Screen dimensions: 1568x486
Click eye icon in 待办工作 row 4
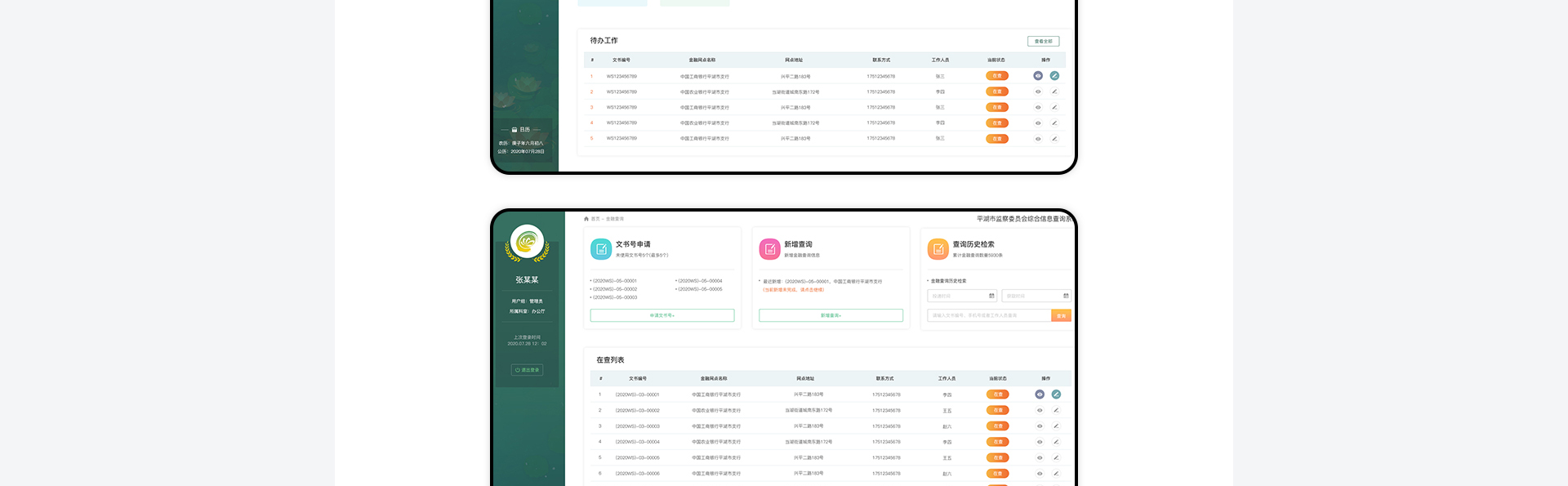(x=1038, y=123)
